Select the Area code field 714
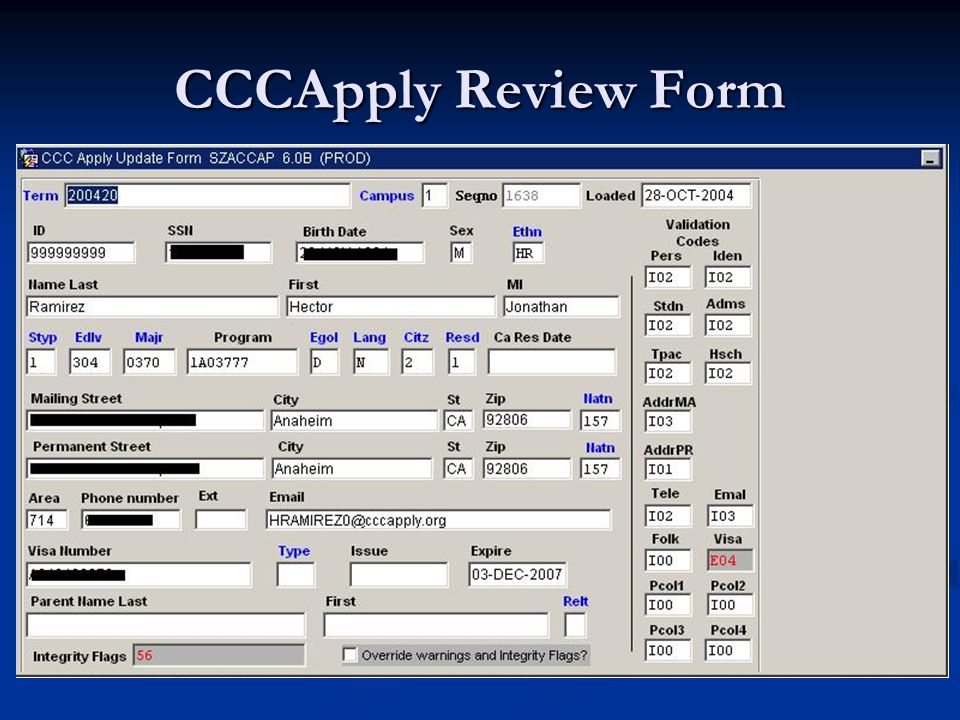This screenshot has width=960, height=720. [47, 520]
